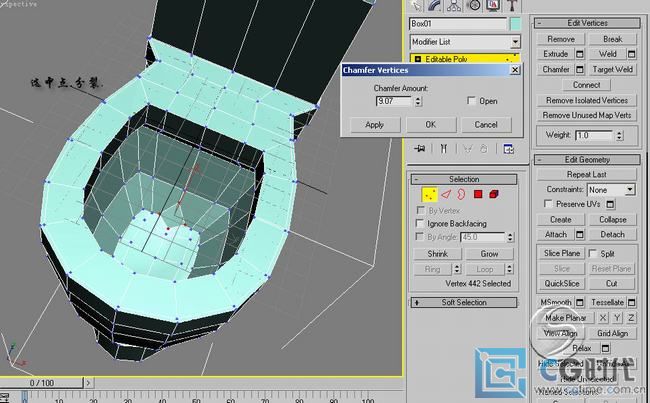This screenshot has height=403, width=650.
Task: Click the Grow selection button
Action: pos(489,254)
